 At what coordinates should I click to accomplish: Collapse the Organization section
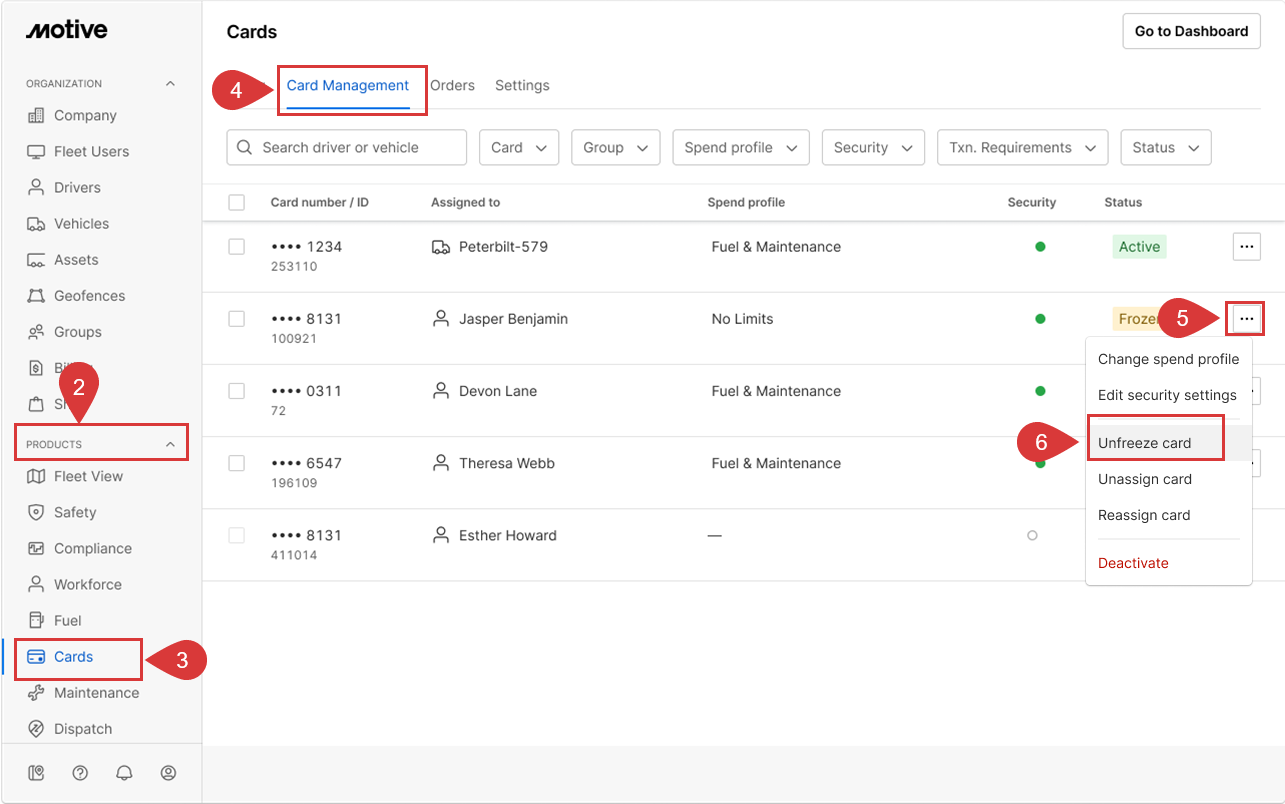click(170, 84)
